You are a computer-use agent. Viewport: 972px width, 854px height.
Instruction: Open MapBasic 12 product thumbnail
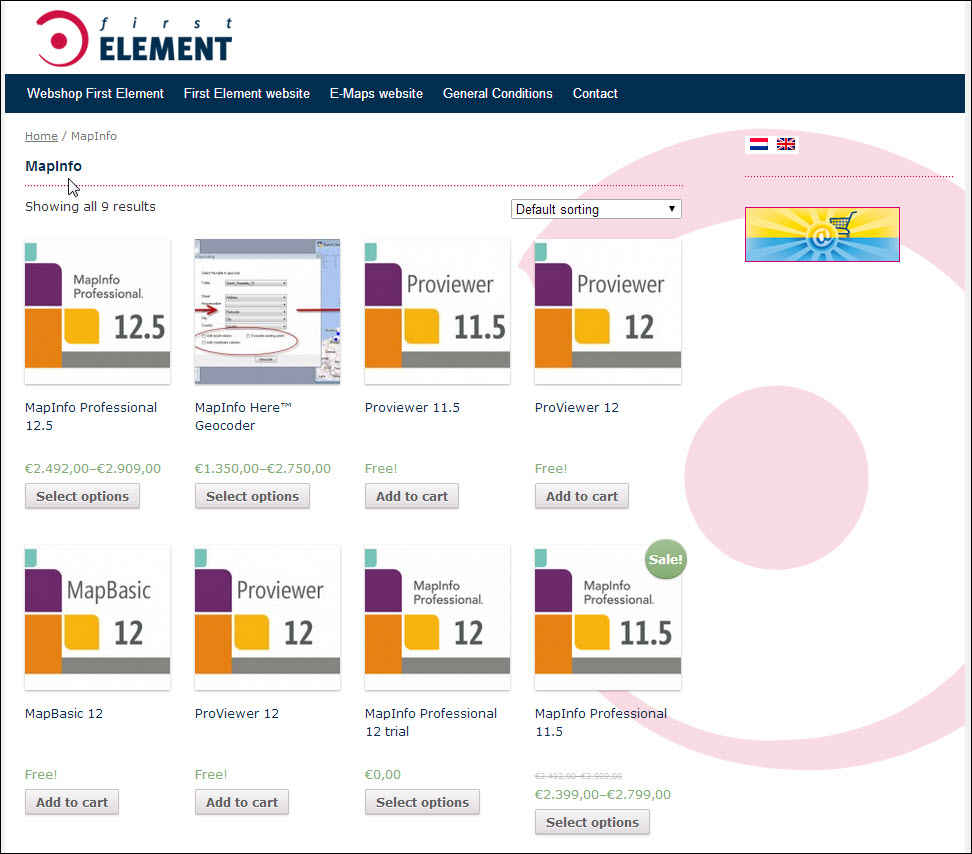click(97, 618)
